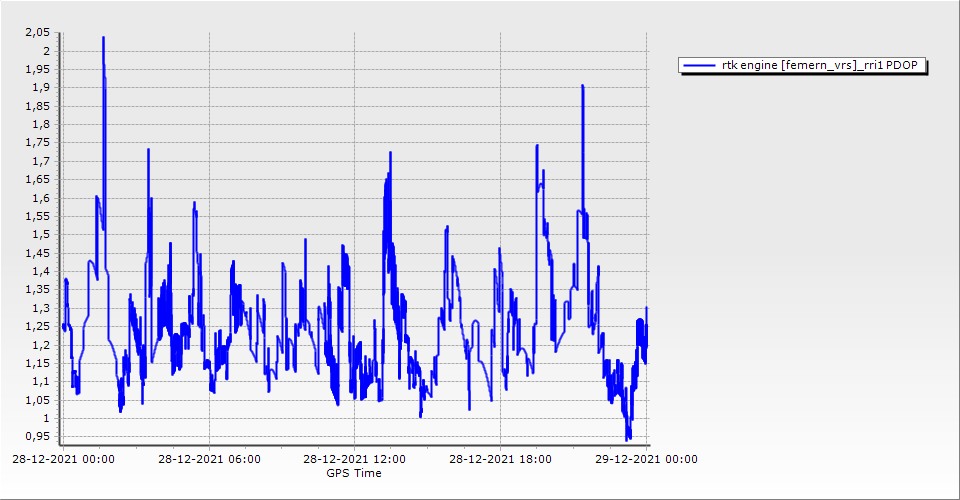Select the 1,5 y-axis tick label
The width and height of the screenshot is (960, 500).
[42, 234]
